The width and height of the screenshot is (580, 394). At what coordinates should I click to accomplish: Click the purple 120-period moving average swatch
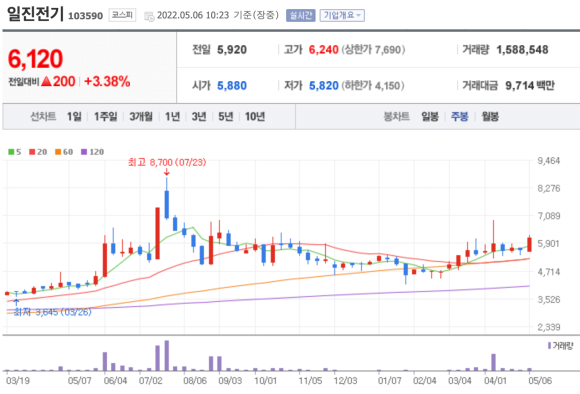point(84,152)
